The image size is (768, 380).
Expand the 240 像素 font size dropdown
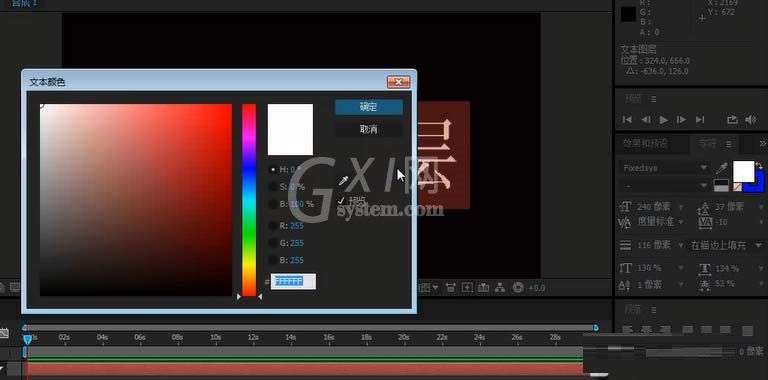680,208
